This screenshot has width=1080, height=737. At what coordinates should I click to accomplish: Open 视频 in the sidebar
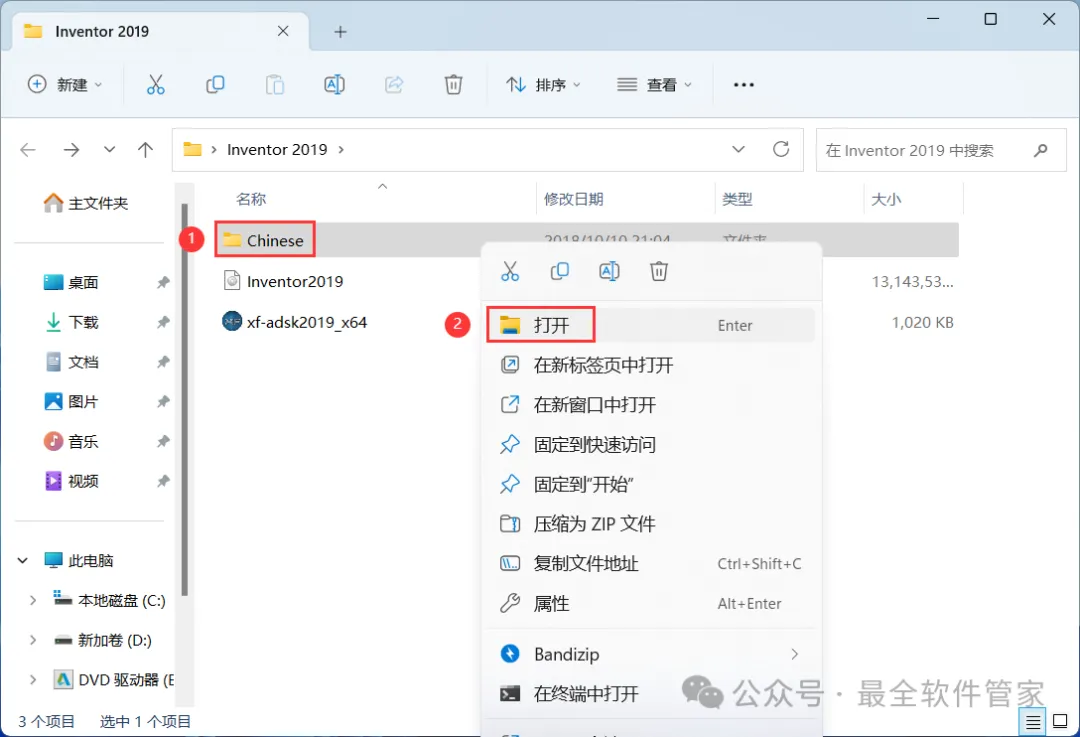[x=72, y=481]
